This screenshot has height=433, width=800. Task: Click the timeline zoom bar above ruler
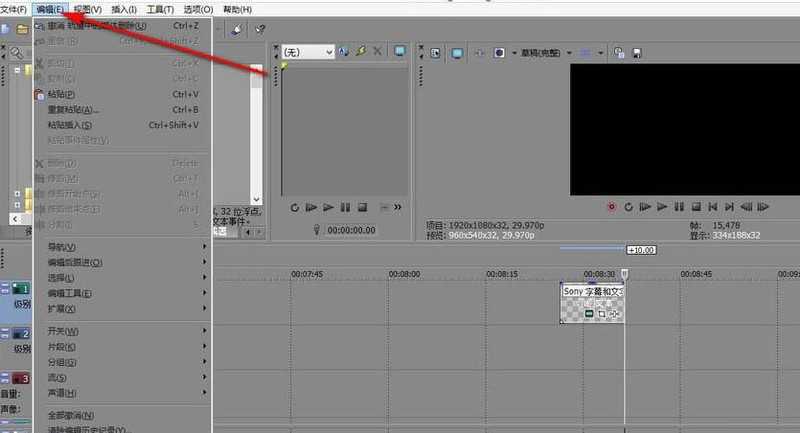592,248
